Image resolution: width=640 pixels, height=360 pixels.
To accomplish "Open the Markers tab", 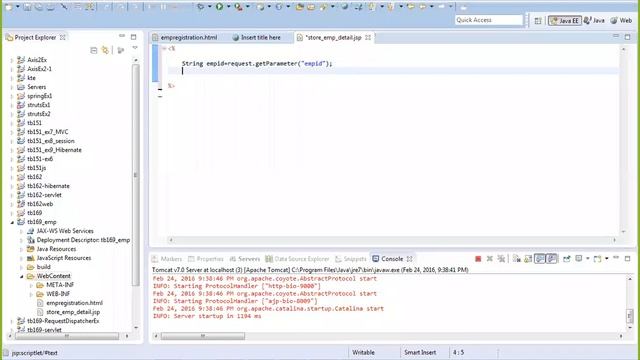I will [167, 259].
